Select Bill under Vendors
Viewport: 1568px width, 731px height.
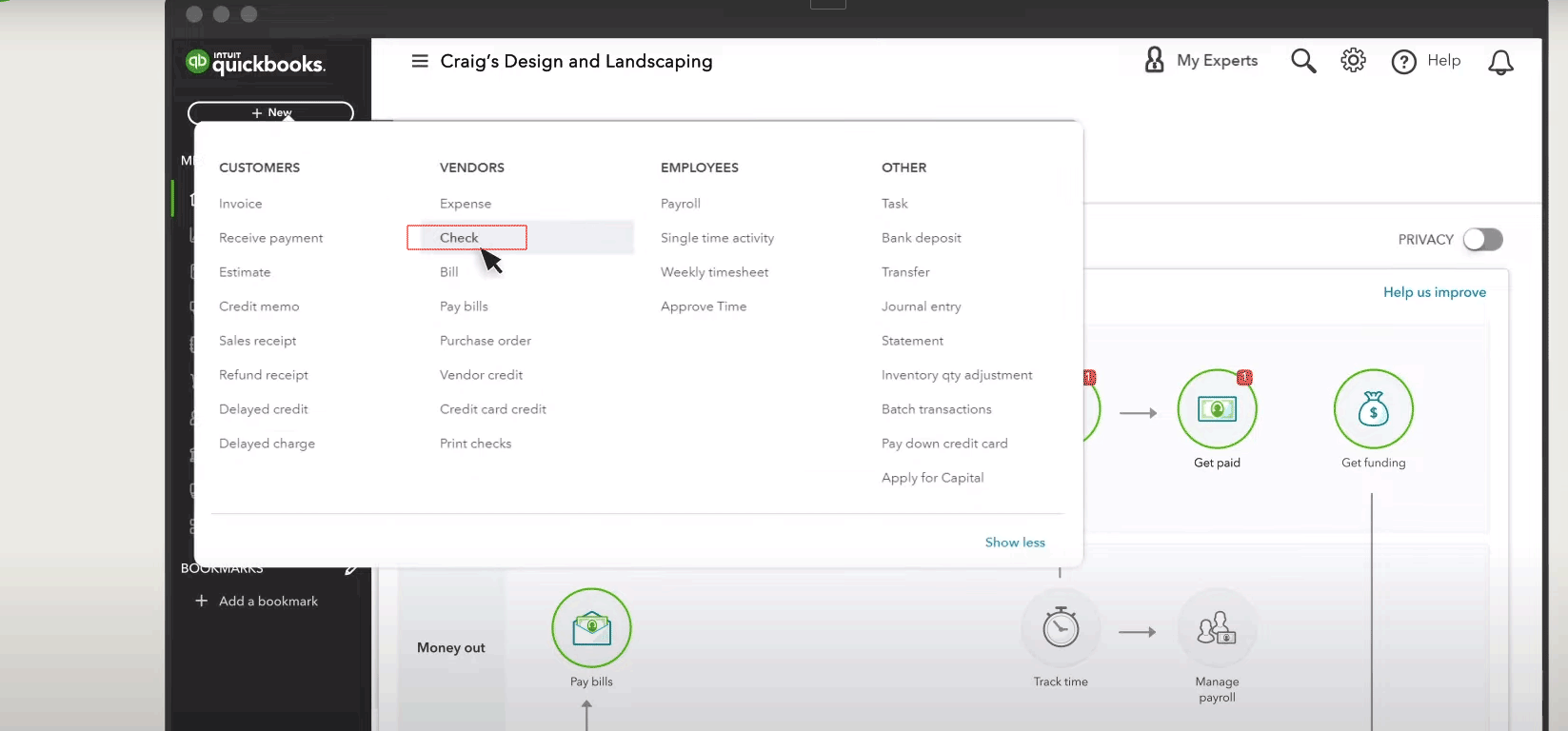pos(448,272)
